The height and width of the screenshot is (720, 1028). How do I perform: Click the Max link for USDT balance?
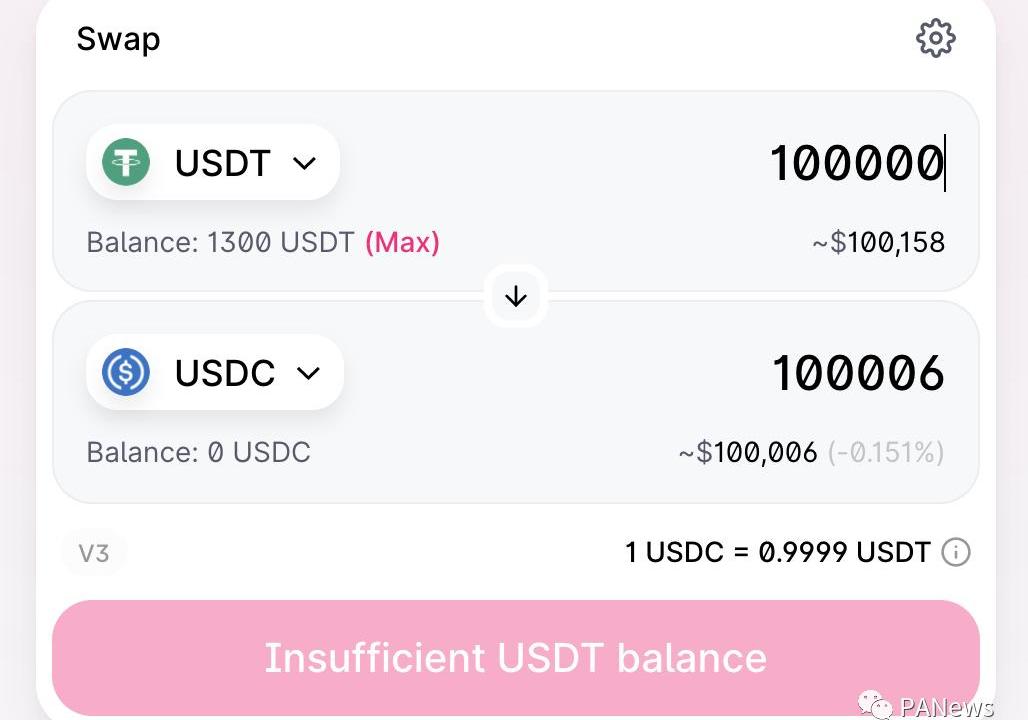pos(402,242)
